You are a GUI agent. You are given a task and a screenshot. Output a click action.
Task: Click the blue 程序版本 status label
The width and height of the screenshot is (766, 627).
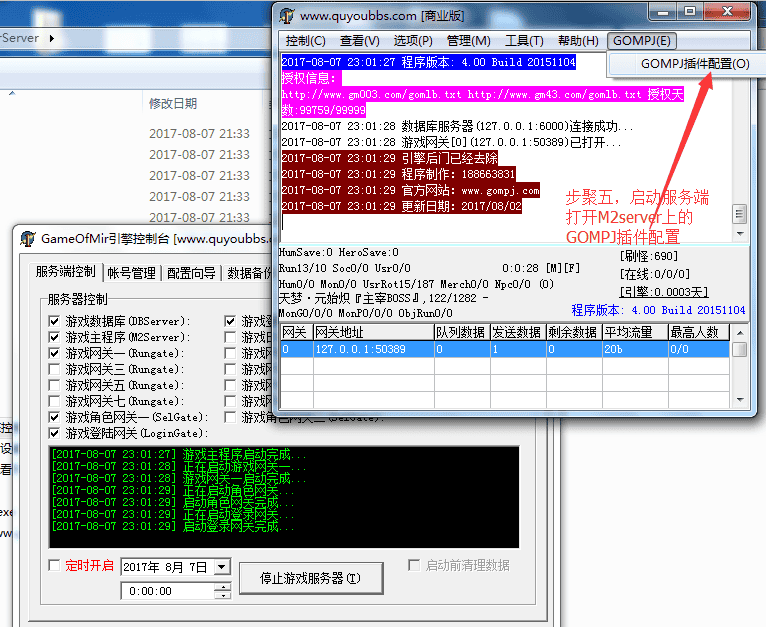[x=658, y=310]
